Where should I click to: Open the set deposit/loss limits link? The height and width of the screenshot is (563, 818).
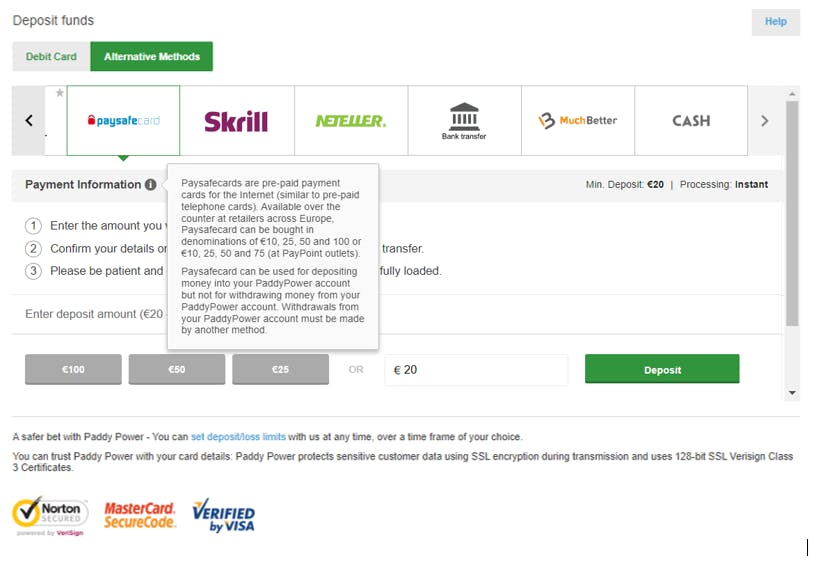[238, 437]
